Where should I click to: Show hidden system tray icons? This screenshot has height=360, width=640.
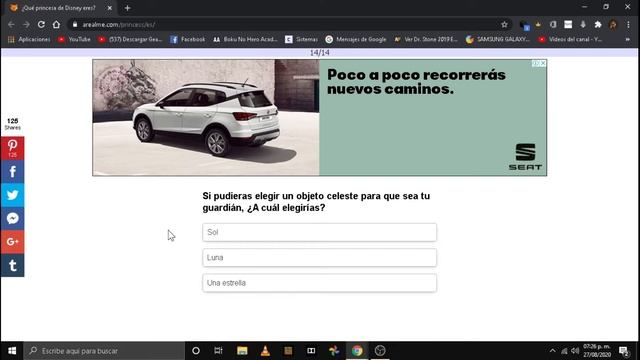click(x=552, y=351)
